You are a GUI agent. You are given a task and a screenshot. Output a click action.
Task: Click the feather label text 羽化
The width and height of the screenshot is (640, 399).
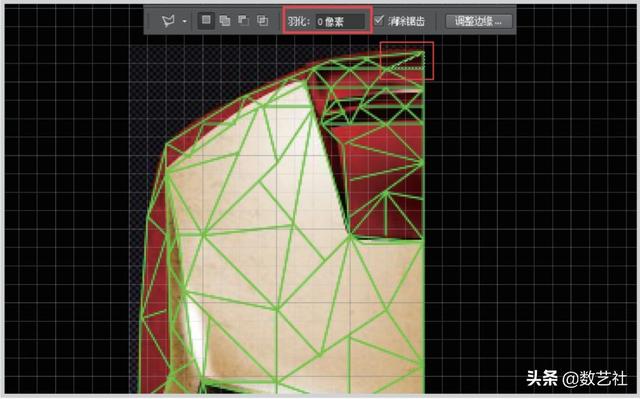click(298, 21)
